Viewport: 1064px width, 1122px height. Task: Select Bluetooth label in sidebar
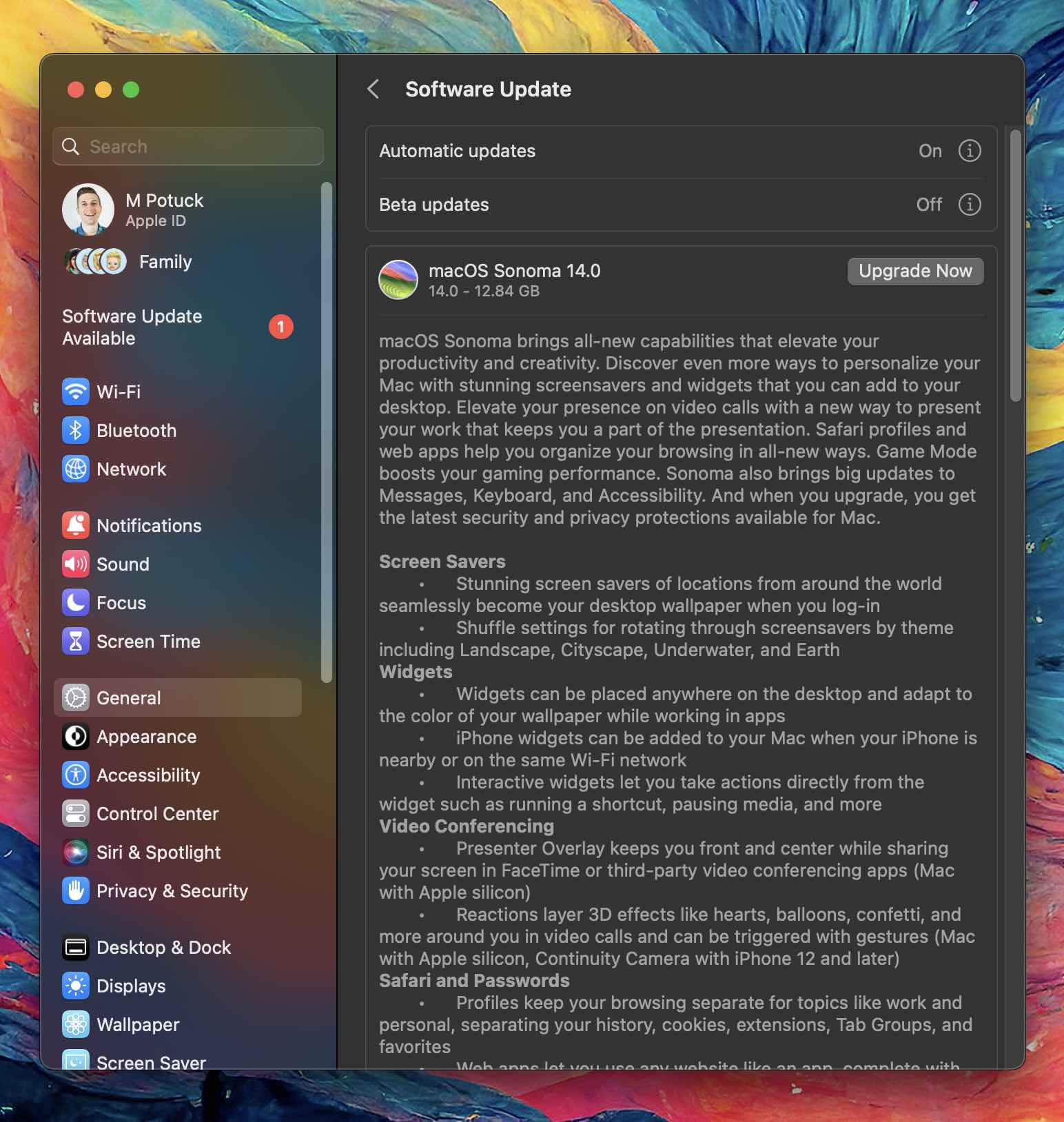click(x=136, y=430)
